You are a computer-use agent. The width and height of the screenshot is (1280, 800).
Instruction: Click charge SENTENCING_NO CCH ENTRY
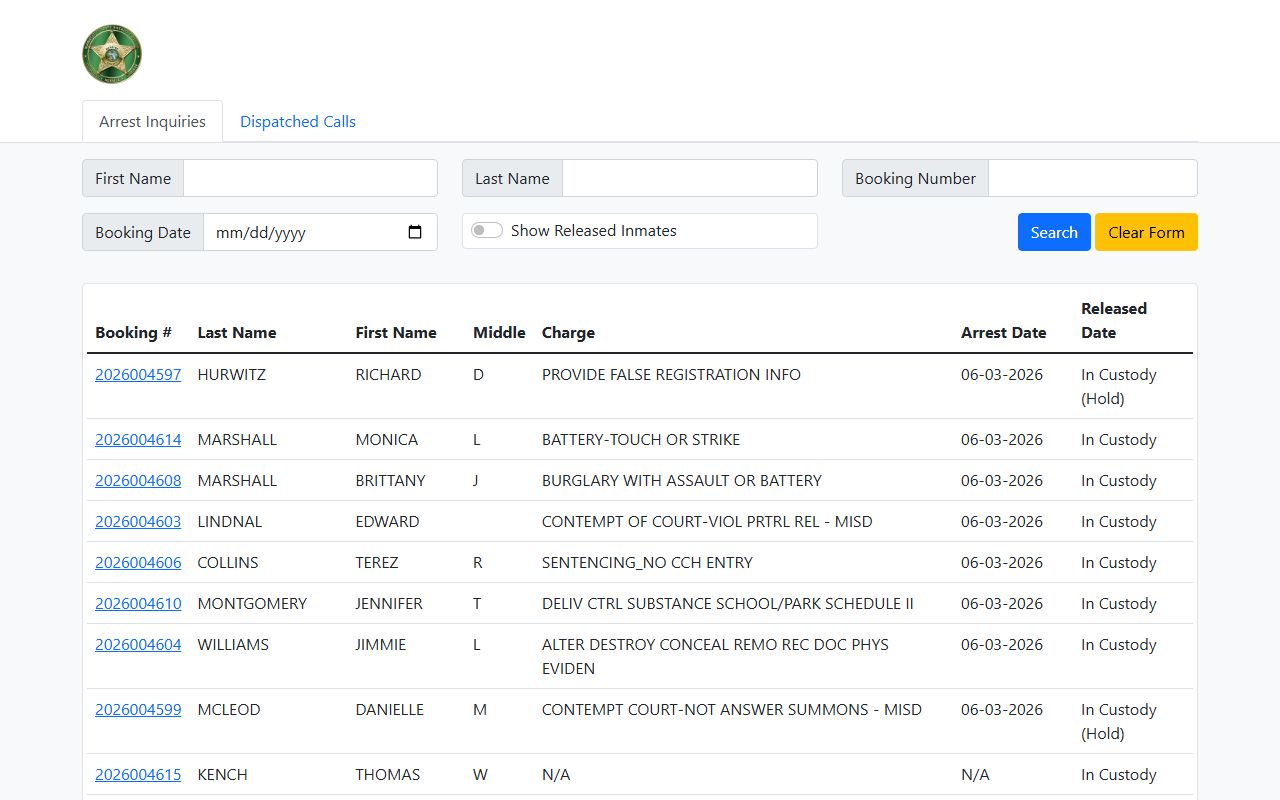tap(647, 562)
